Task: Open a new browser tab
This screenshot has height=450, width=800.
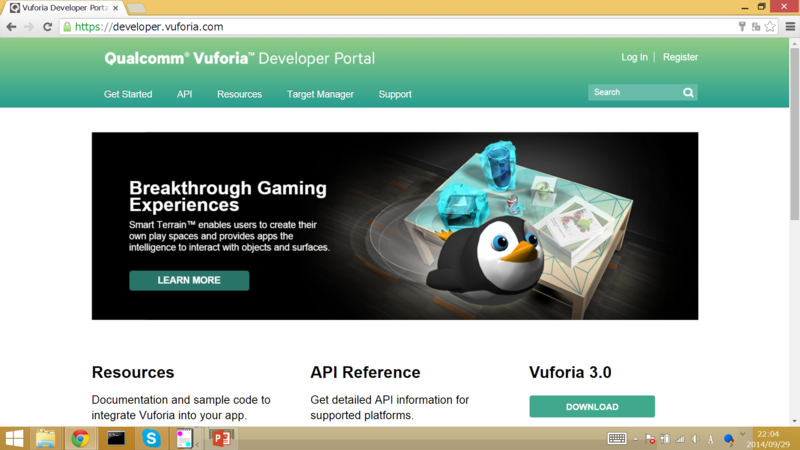Action: pos(136,8)
